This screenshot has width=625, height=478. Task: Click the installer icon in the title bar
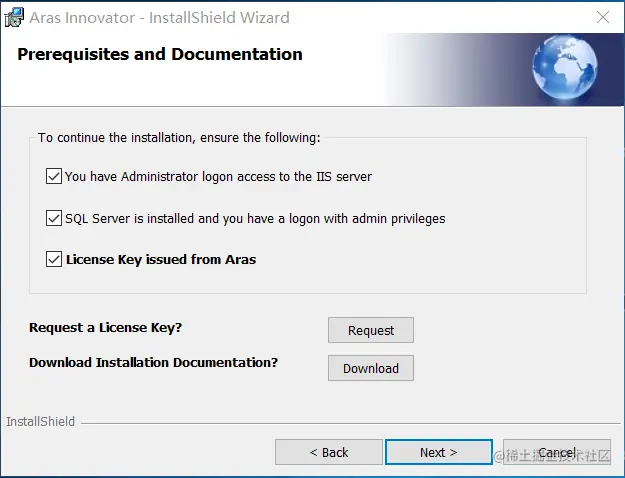coord(14,17)
